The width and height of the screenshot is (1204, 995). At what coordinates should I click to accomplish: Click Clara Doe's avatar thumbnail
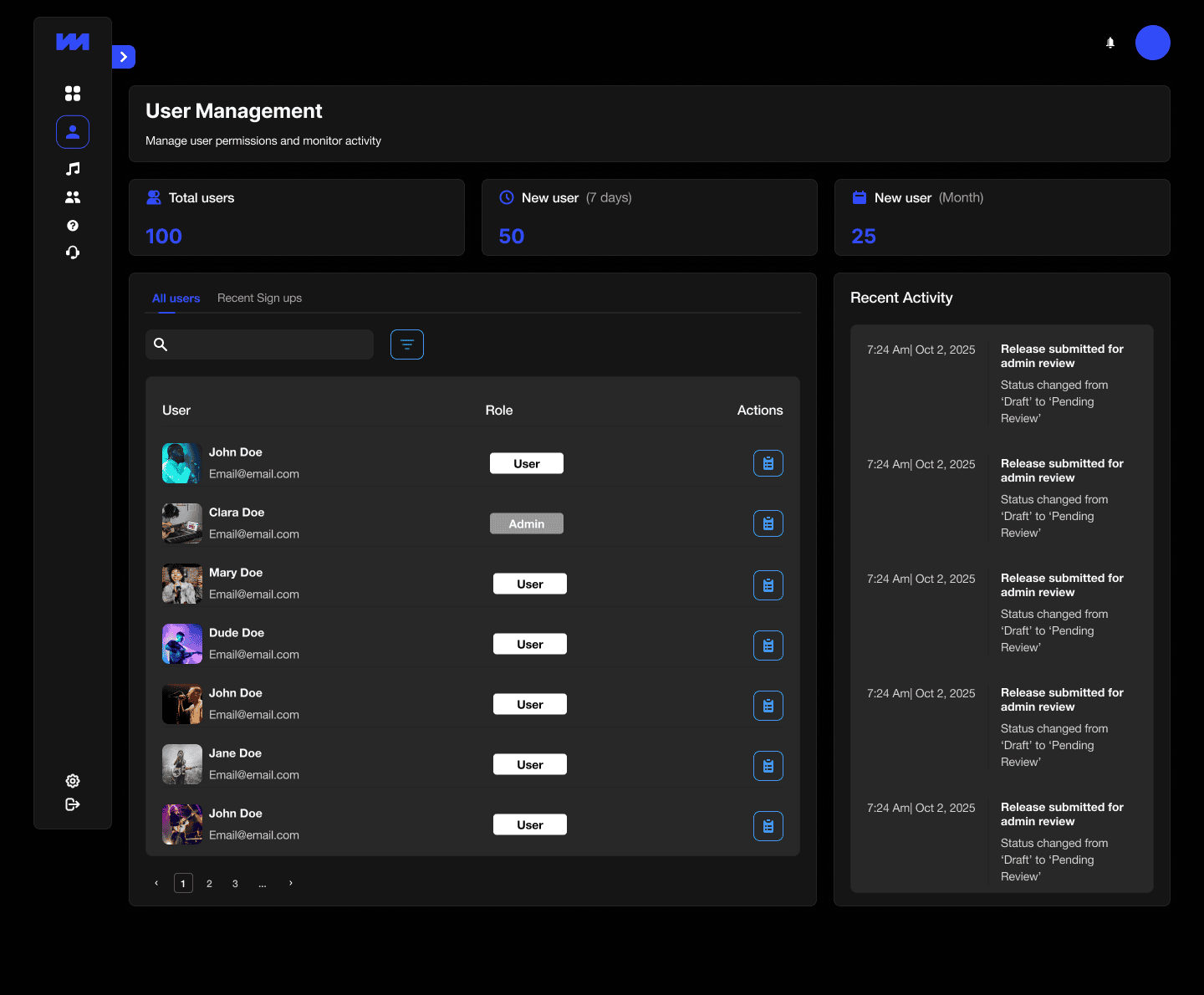(182, 523)
